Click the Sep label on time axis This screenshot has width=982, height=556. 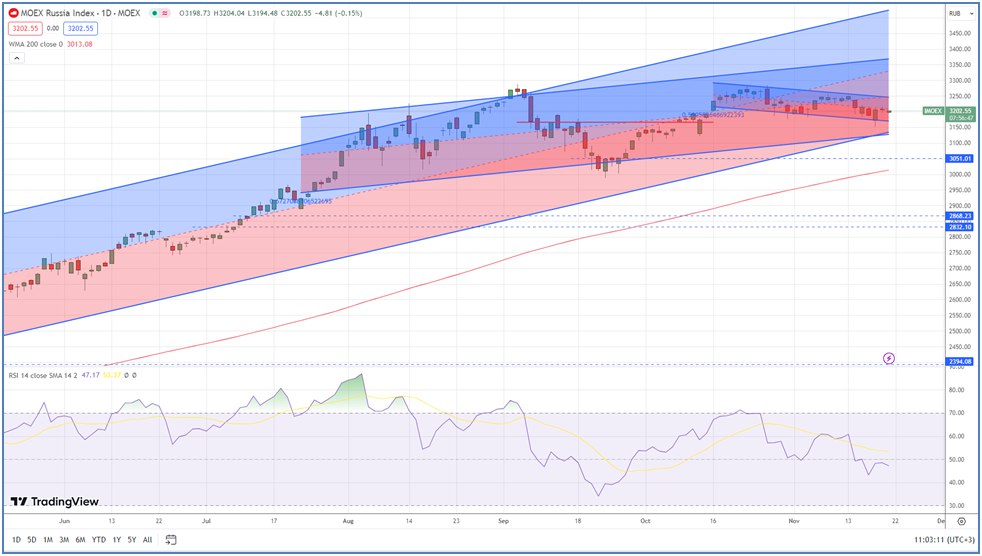[x=504, y=521]
